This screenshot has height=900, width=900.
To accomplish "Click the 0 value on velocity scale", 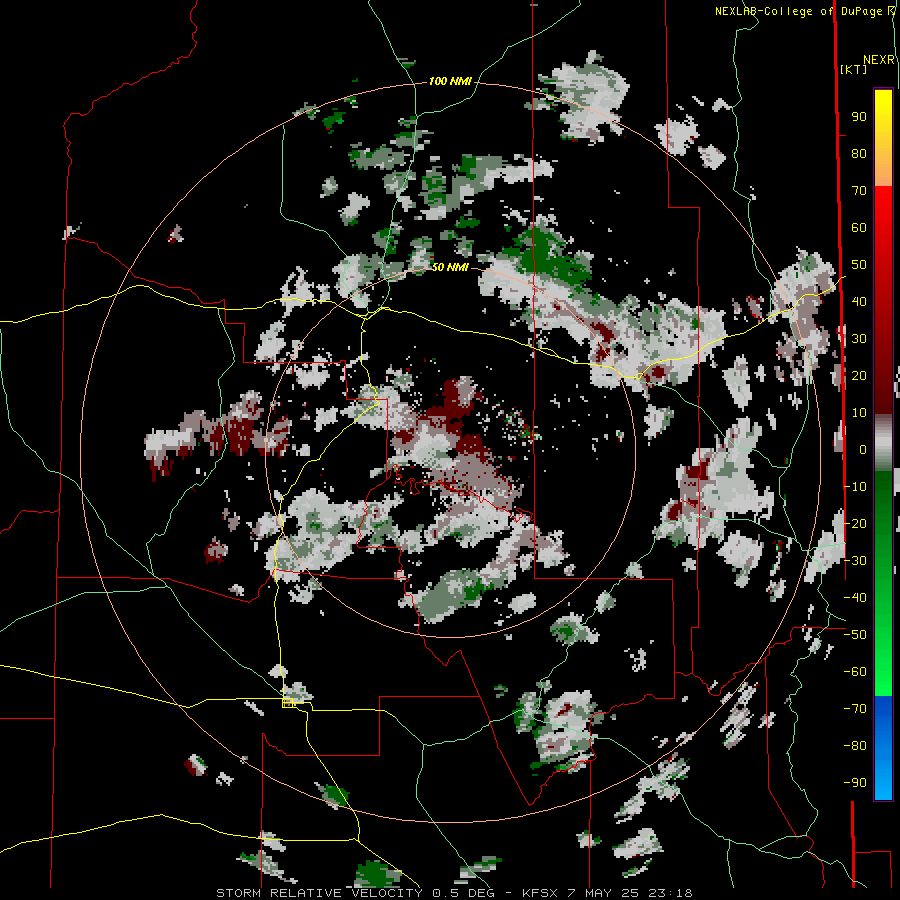I will coord(863,450).
